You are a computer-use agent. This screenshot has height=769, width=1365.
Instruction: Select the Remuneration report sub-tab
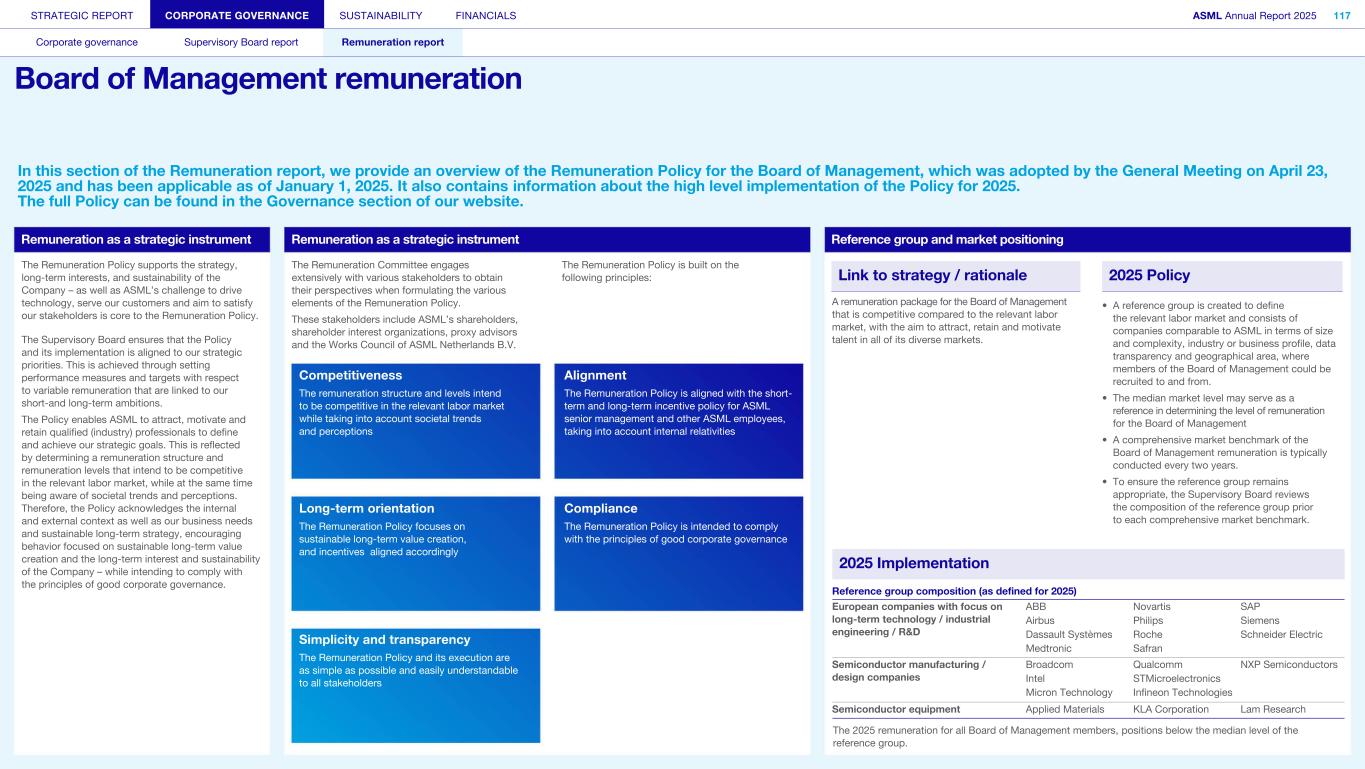pyautogui.click(x=392, y=42)
